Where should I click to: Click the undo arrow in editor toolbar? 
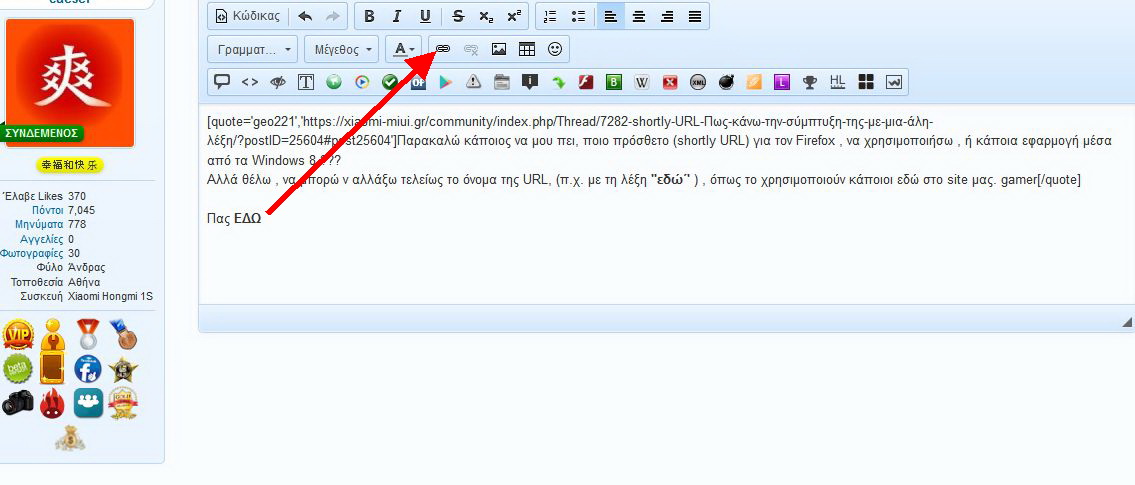(x=305, y=16)
